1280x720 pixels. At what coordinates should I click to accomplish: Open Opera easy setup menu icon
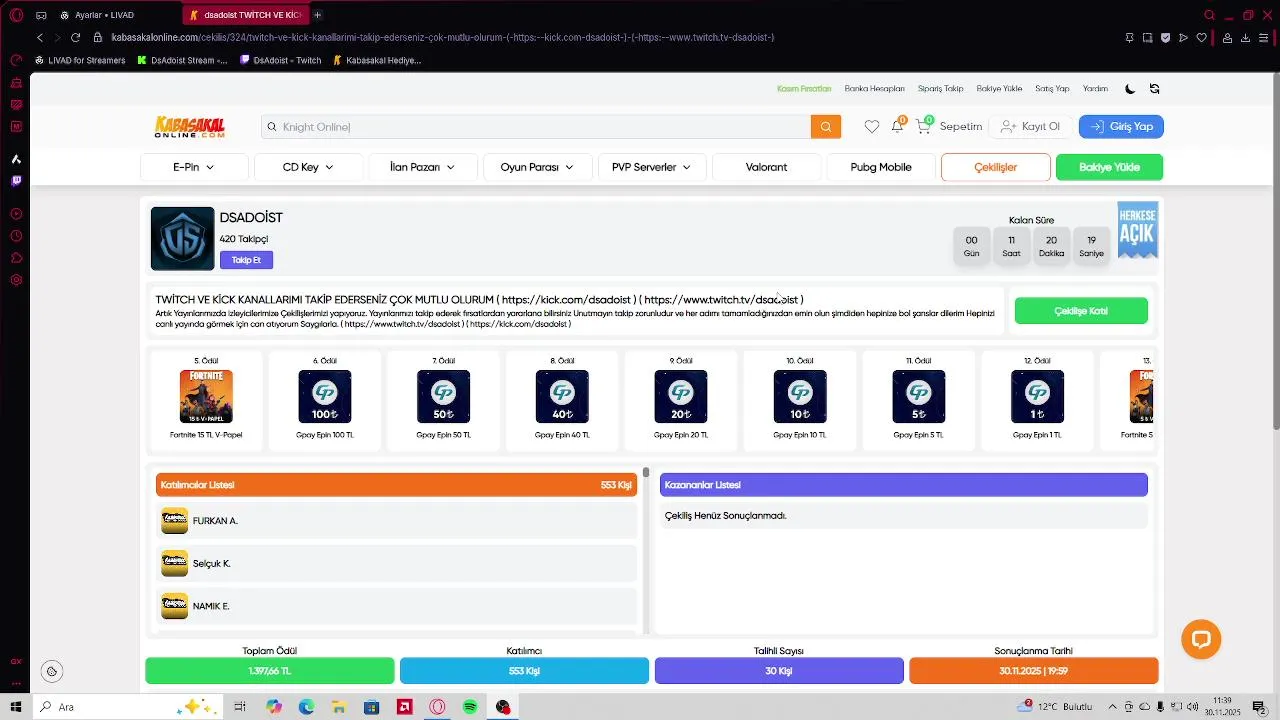[1264, 38]
